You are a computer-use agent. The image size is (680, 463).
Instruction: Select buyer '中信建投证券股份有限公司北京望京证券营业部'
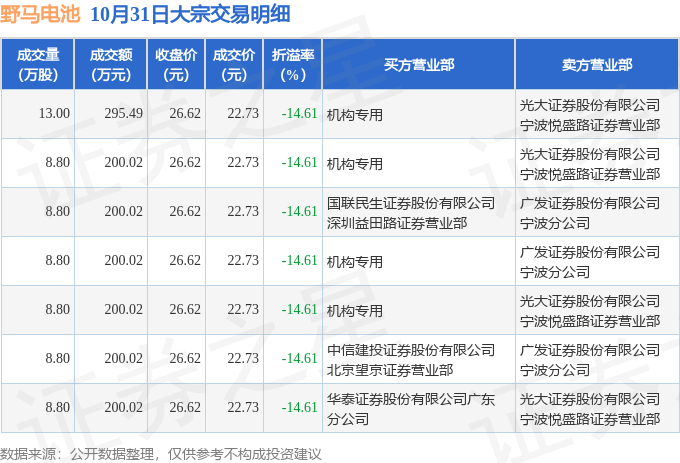[x=411, y=360]
